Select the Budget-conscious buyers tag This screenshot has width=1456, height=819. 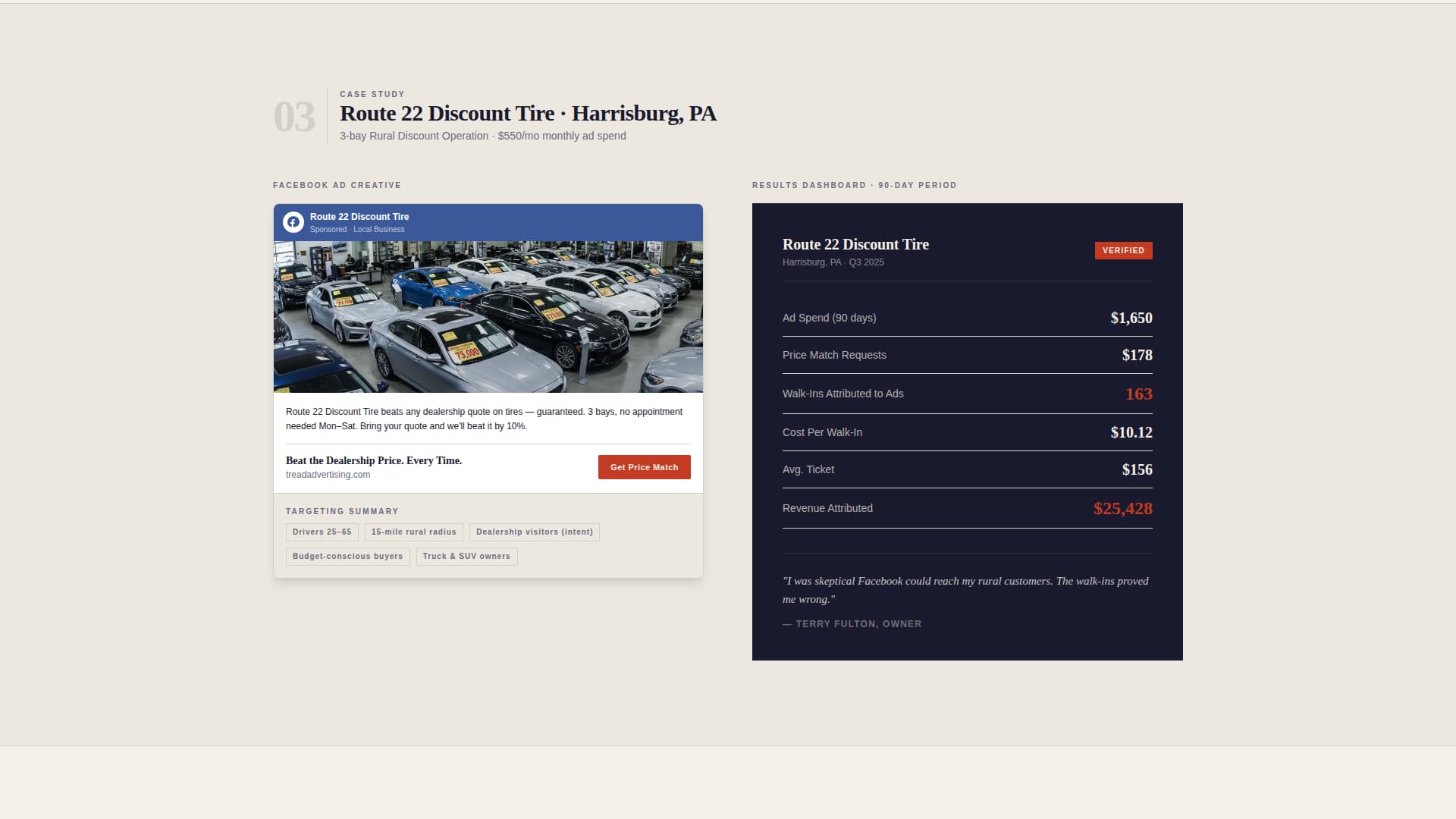(347, 557)
